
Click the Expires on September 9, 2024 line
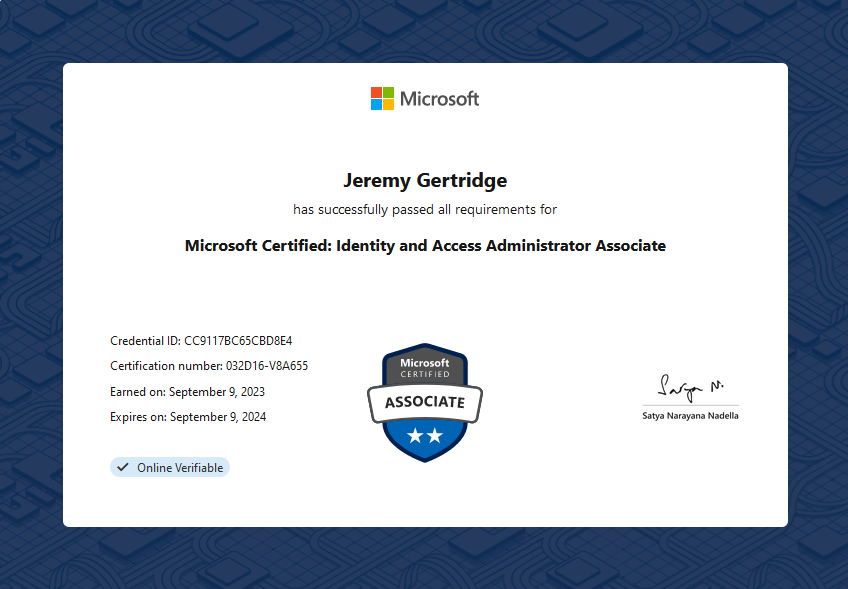click(188, 417)
